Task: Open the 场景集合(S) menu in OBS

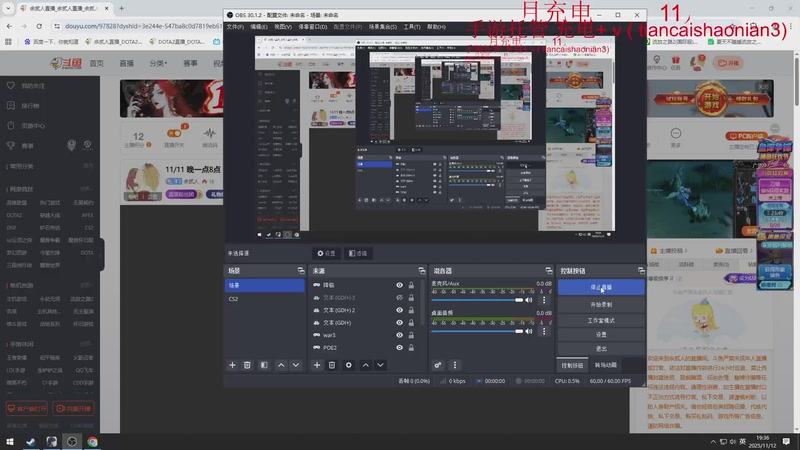Action: pyautogui.click(x=383, y=27)
